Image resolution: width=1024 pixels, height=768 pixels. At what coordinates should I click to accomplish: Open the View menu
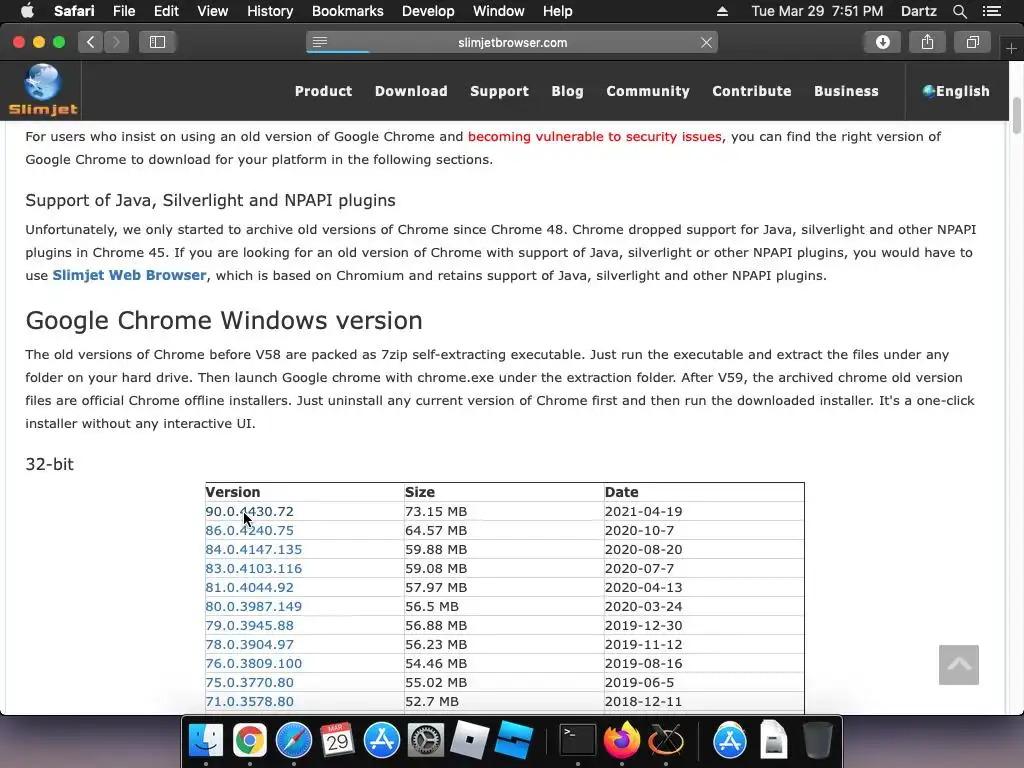tap(212, 11)
